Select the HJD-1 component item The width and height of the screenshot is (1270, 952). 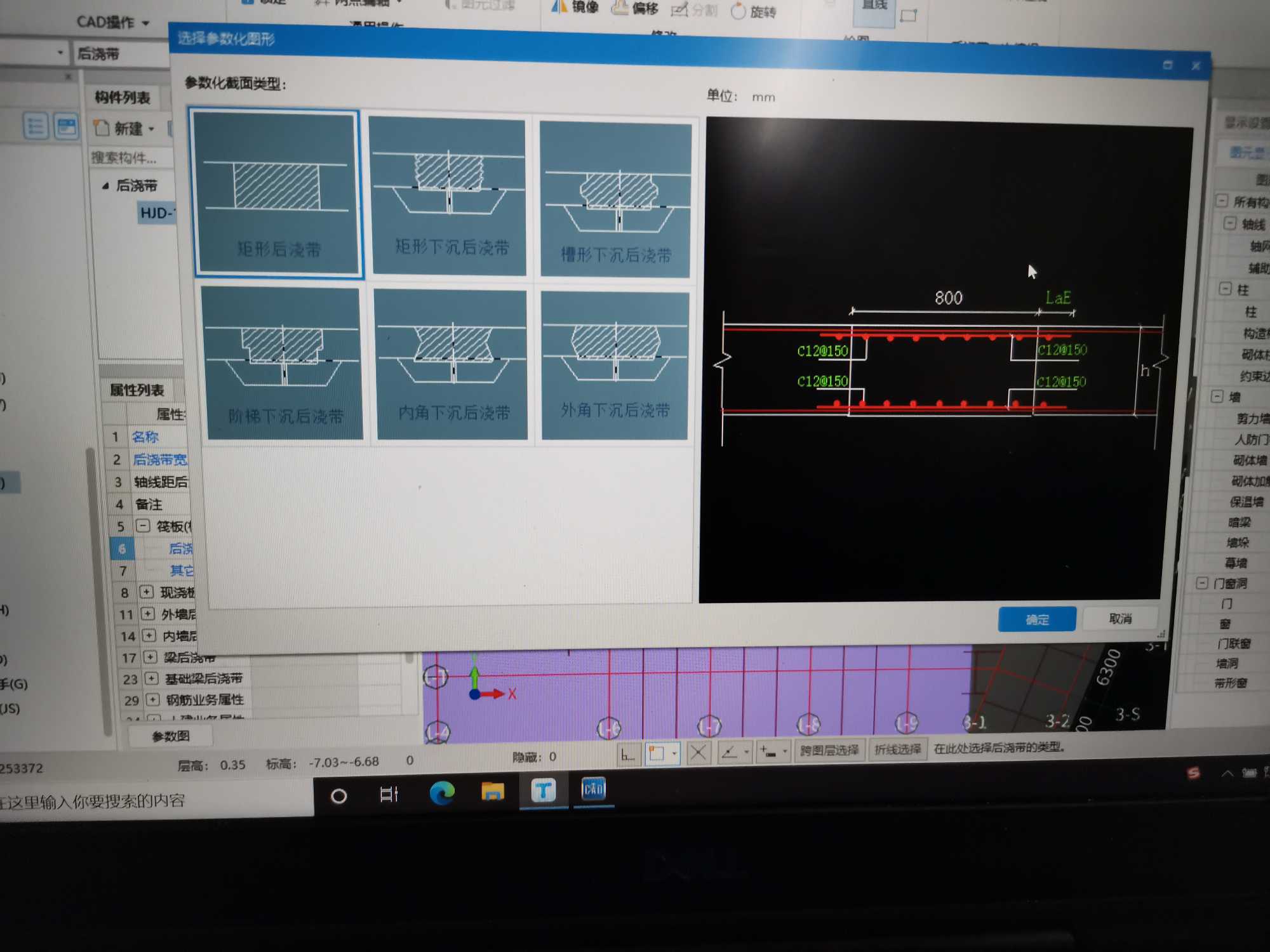coord(156,213)
